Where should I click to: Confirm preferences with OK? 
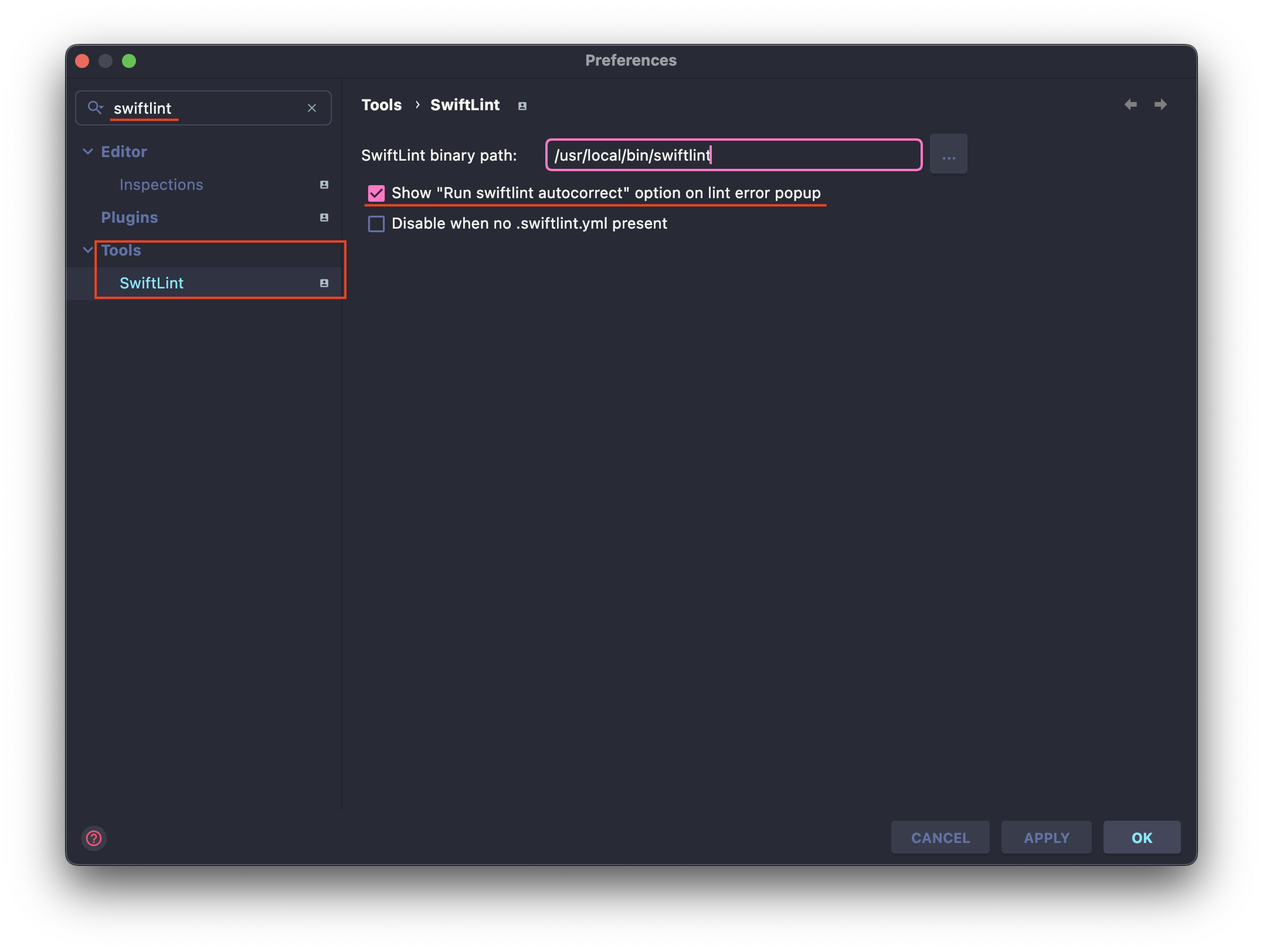point(1142,838)
